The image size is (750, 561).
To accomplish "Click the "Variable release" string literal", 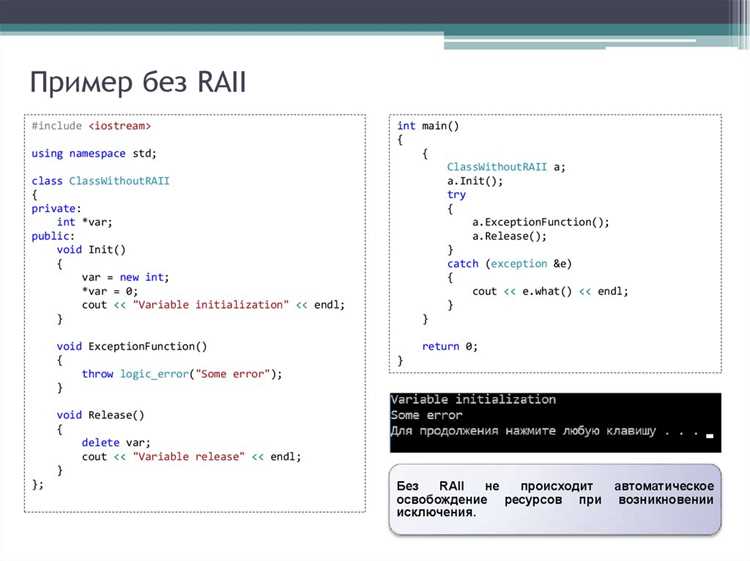I will click(188, 457).
